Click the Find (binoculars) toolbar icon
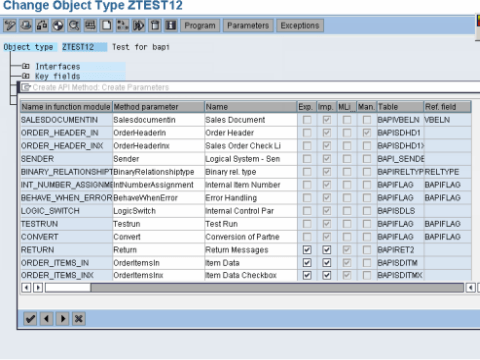Screen dimensions: 480x360 click(74, 25)
